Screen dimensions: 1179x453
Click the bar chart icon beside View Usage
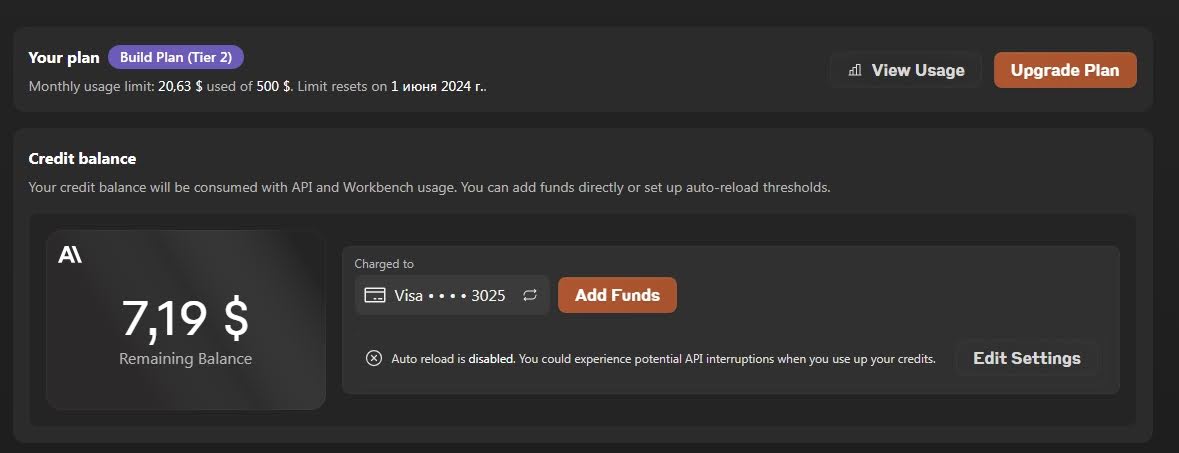pos(854,70)
